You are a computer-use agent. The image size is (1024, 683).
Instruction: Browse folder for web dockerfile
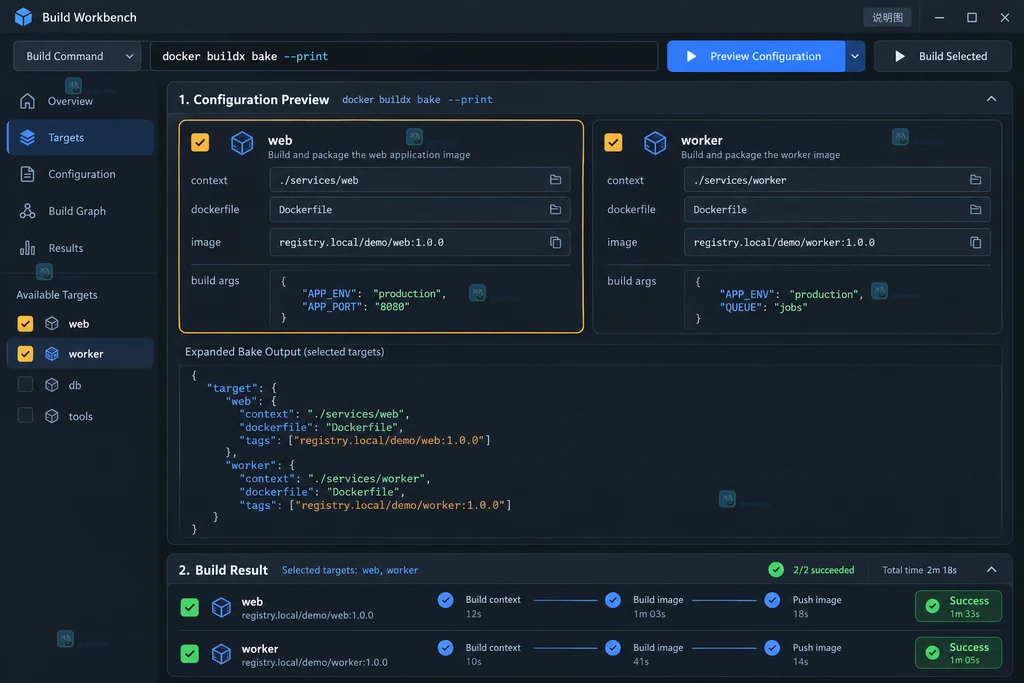555,210
